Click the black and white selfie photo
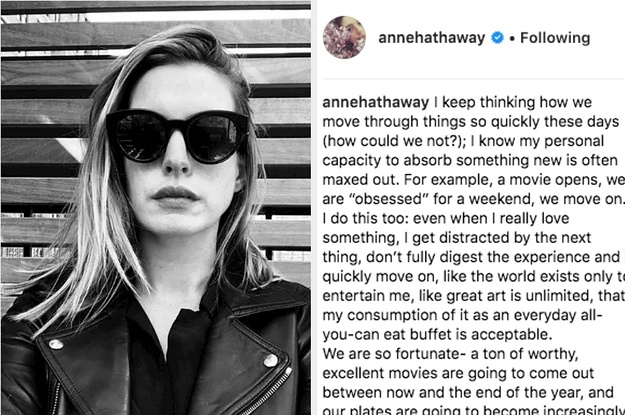625x415 pixels. pyautogui.click(x=156, y=208)
